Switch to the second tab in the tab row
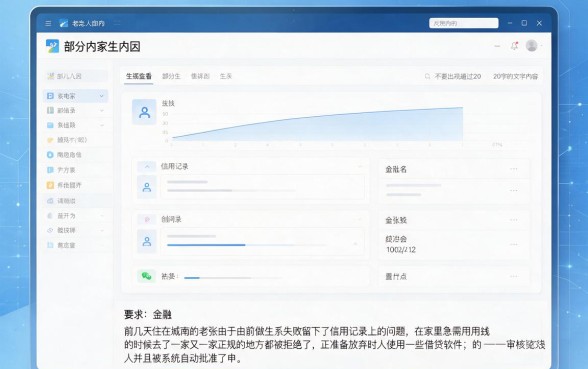Screen dimensions: 588x369 tap(171, 76)
